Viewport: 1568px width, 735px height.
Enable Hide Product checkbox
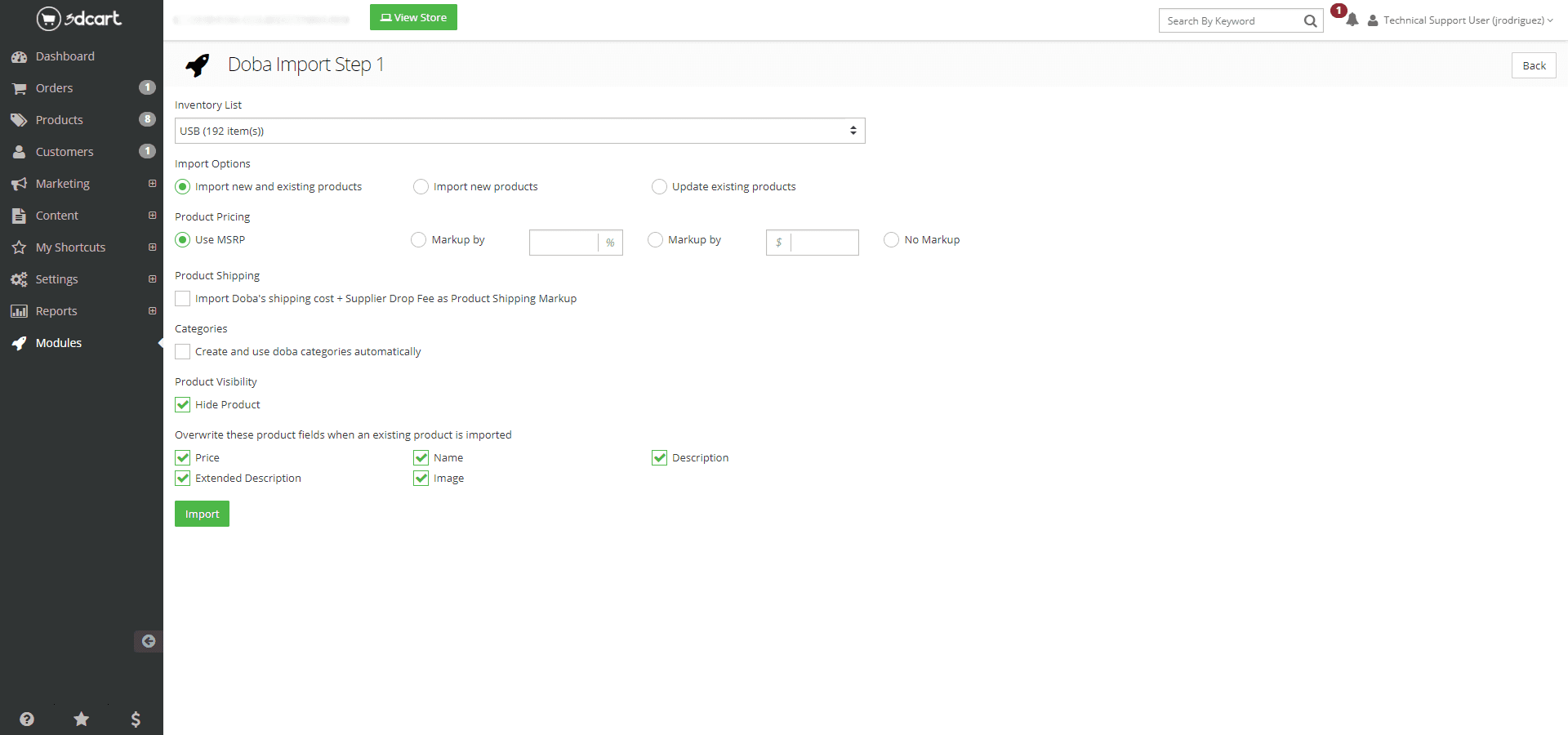click(183, 405)
